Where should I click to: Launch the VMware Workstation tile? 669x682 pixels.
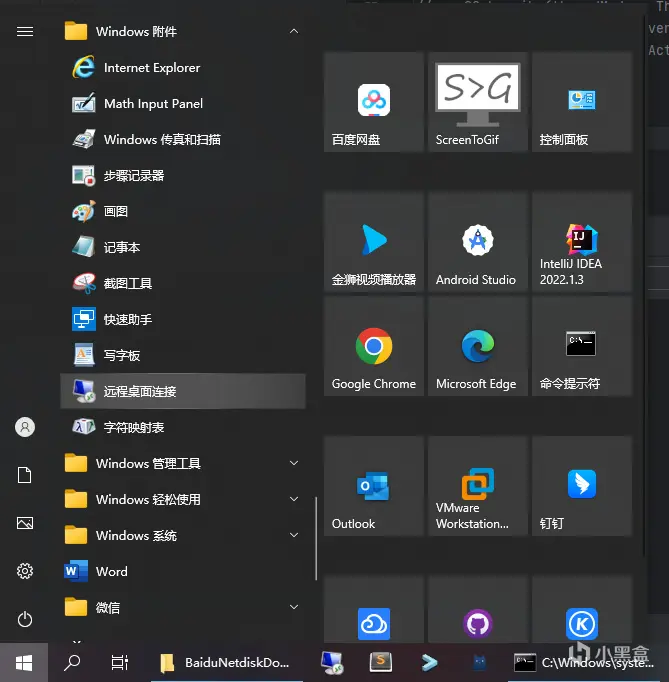tap(478, 486)
